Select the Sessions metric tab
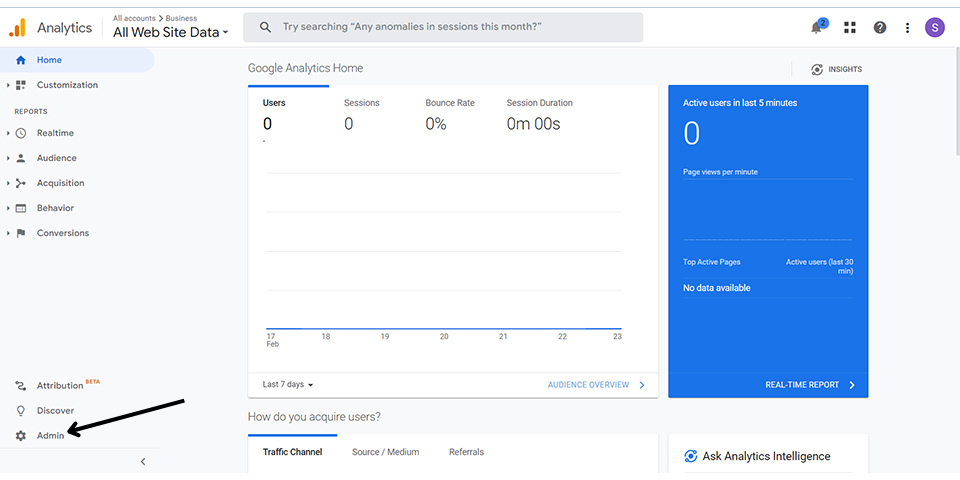 370,116
